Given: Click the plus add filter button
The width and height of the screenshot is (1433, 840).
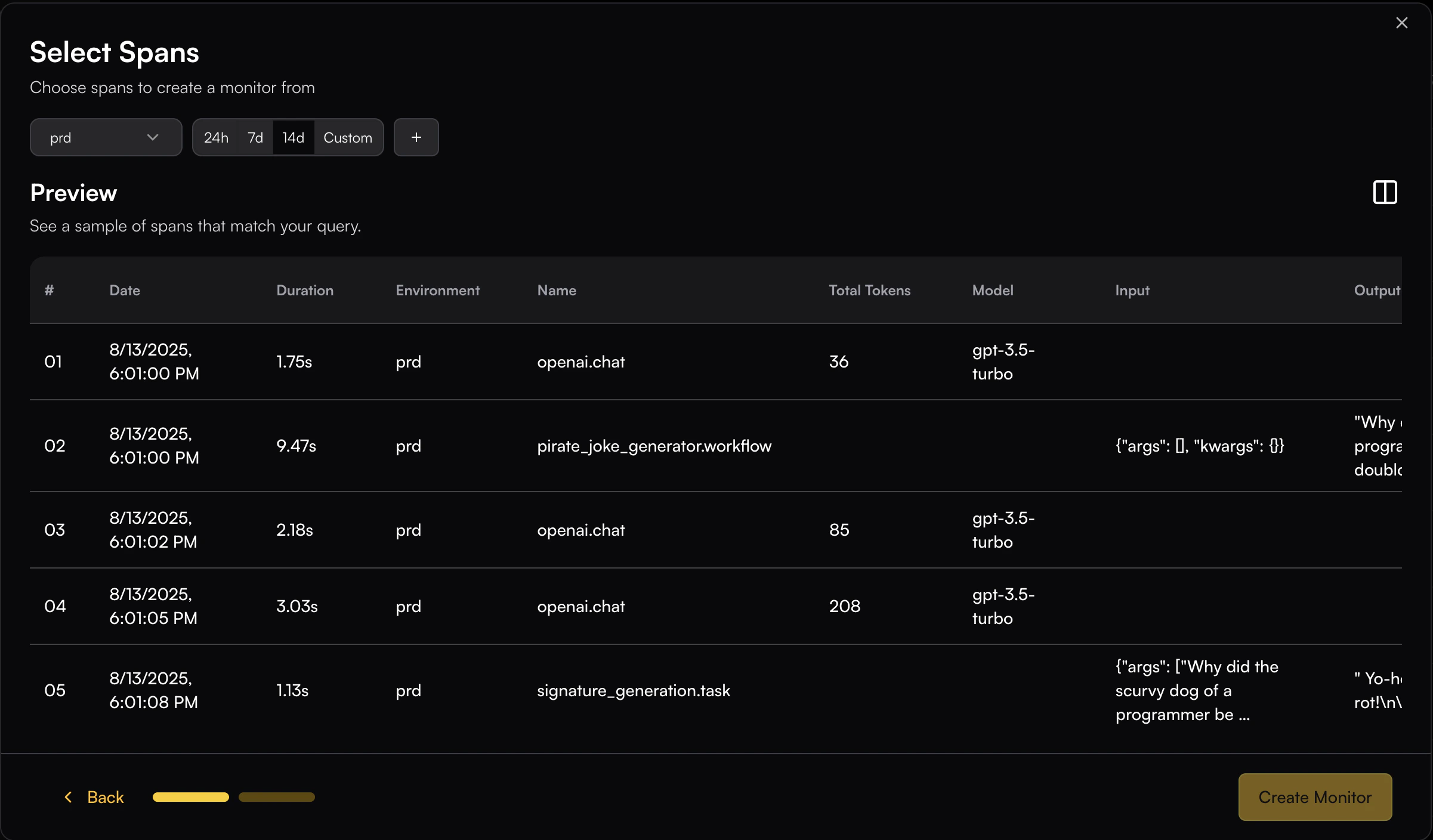Looking at the screenshot, I should coord(416,137).
